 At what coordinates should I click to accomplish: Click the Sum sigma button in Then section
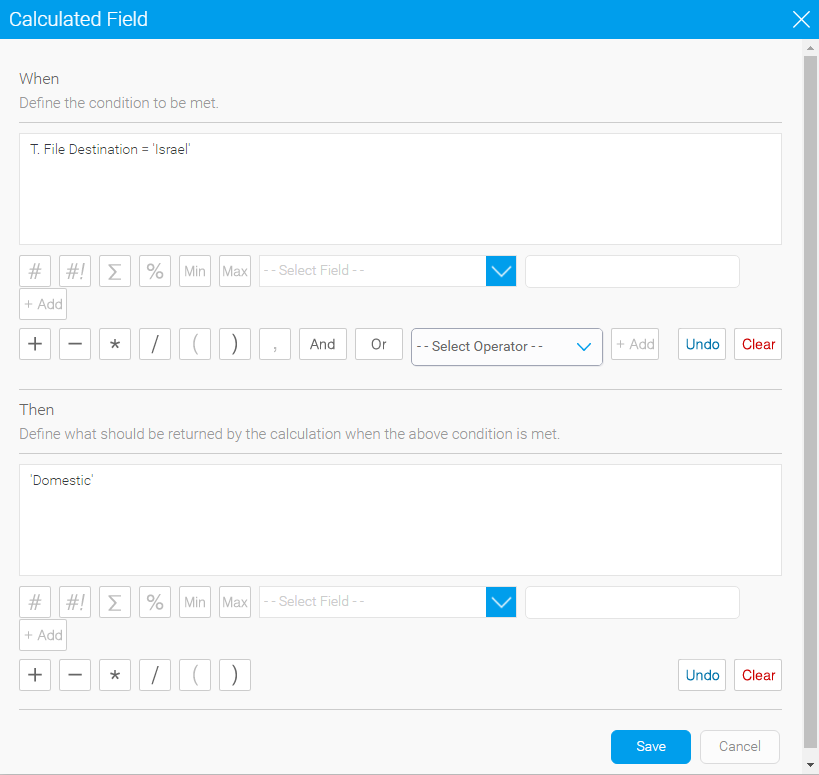point(115,602)
